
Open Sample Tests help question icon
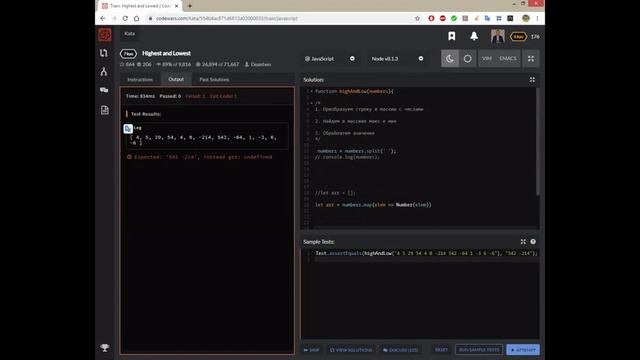[x=533, y=242]
